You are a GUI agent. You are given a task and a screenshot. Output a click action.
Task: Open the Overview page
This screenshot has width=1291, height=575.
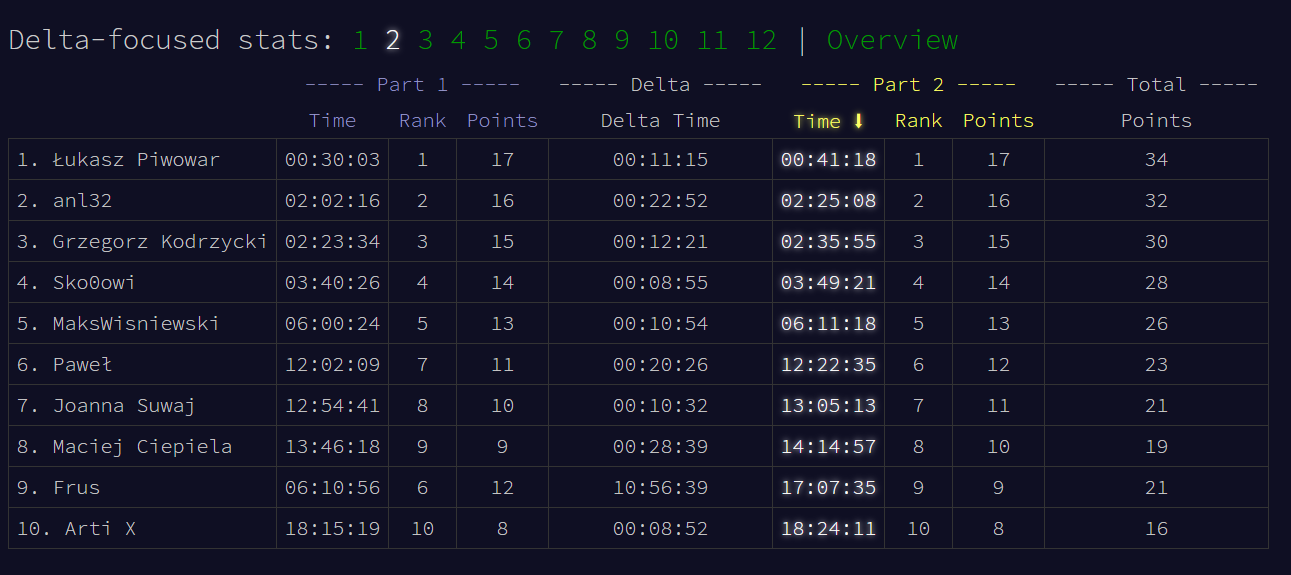892,40
